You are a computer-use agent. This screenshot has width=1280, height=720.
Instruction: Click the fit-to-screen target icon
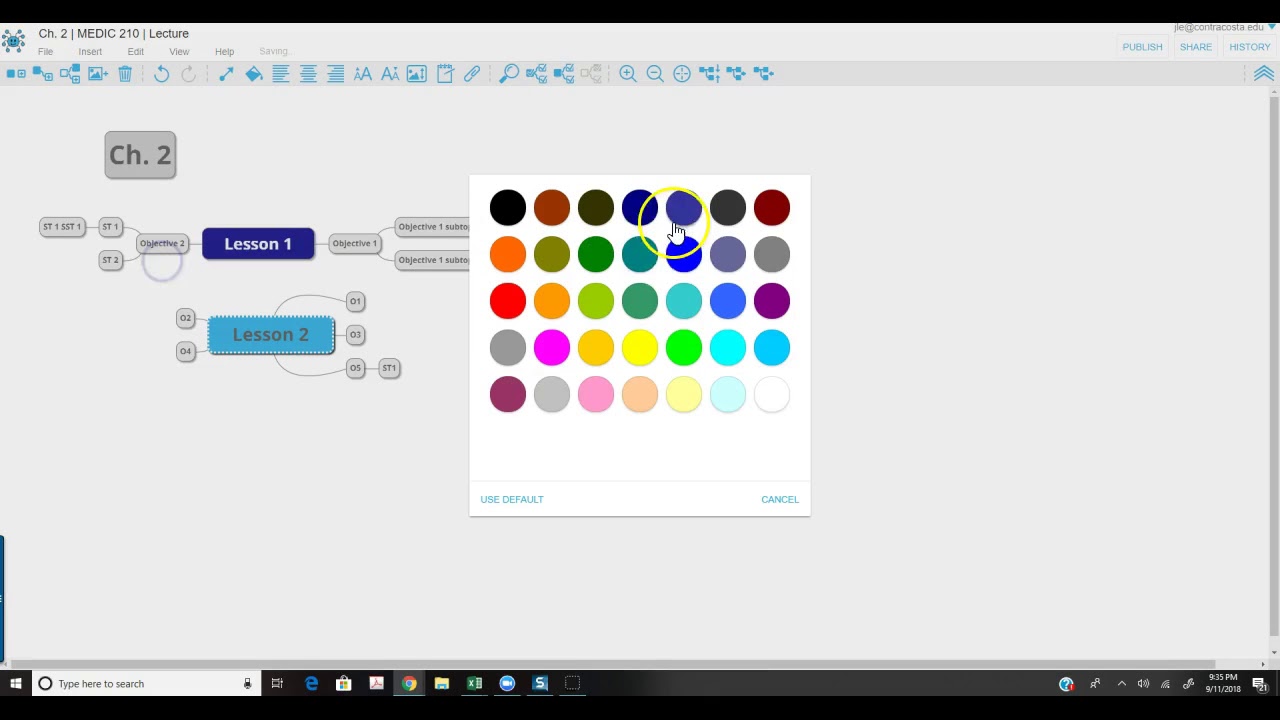point(682,74)
